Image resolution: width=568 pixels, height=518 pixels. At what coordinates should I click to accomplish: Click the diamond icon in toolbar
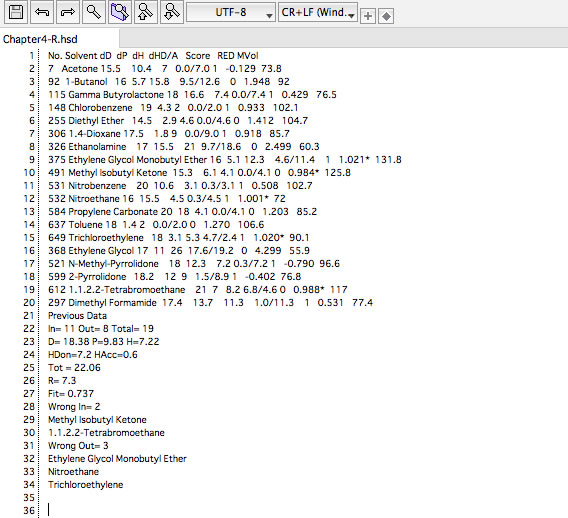pos(386,16)
